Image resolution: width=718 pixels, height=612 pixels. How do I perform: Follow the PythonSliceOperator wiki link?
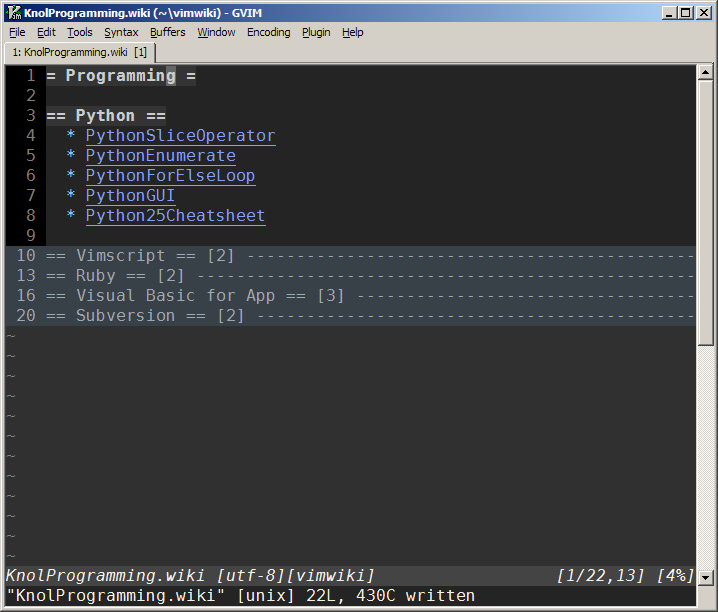click(x=180, y=136)
